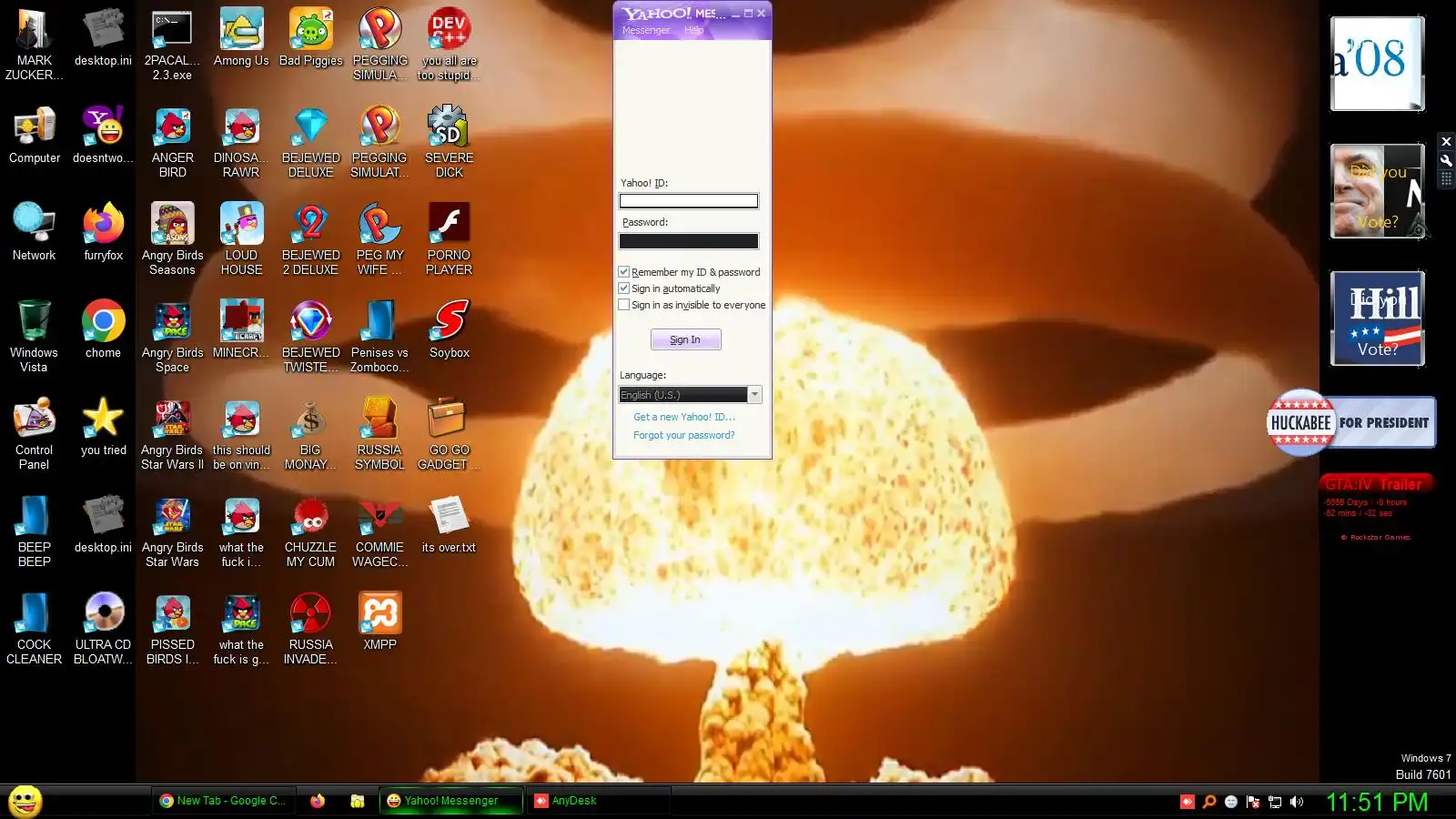The image size is (1456, 819).
Task: Open the Network desktop icon
Action: (34, 233)
